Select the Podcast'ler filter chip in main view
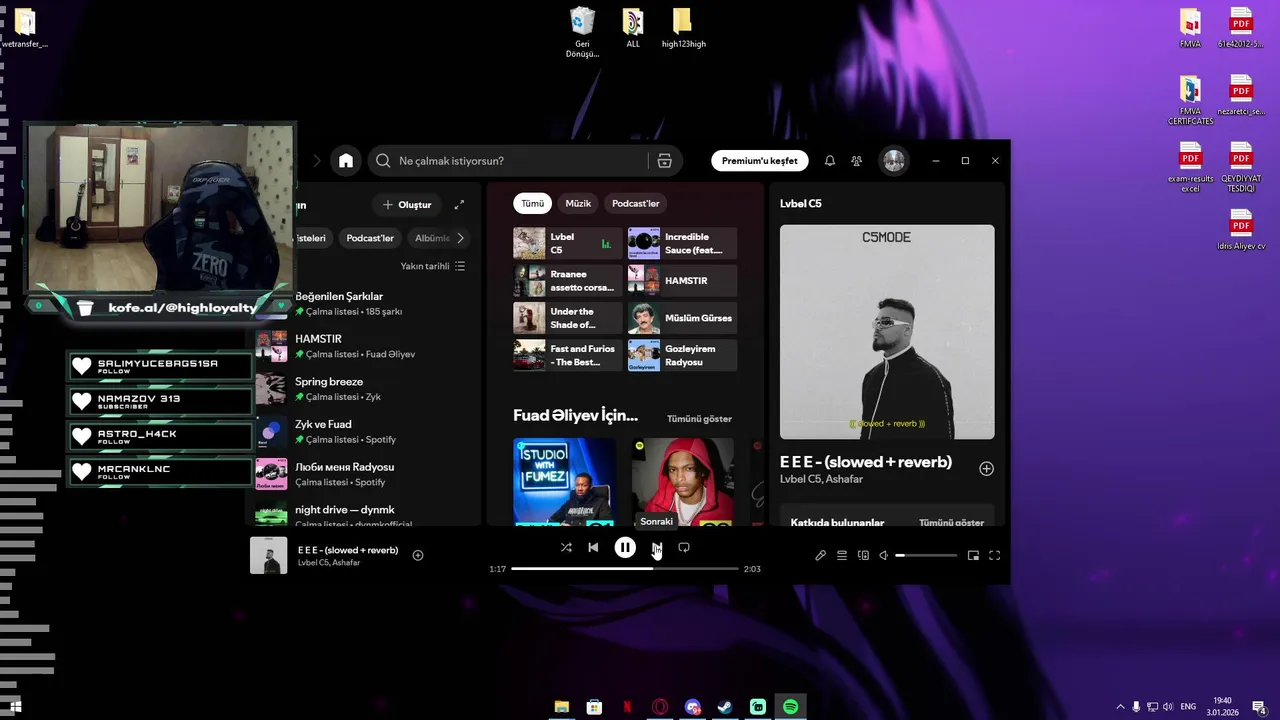The width and height of the screenshot is (1280, 720). pyautogui.click(x=636, y=203)
